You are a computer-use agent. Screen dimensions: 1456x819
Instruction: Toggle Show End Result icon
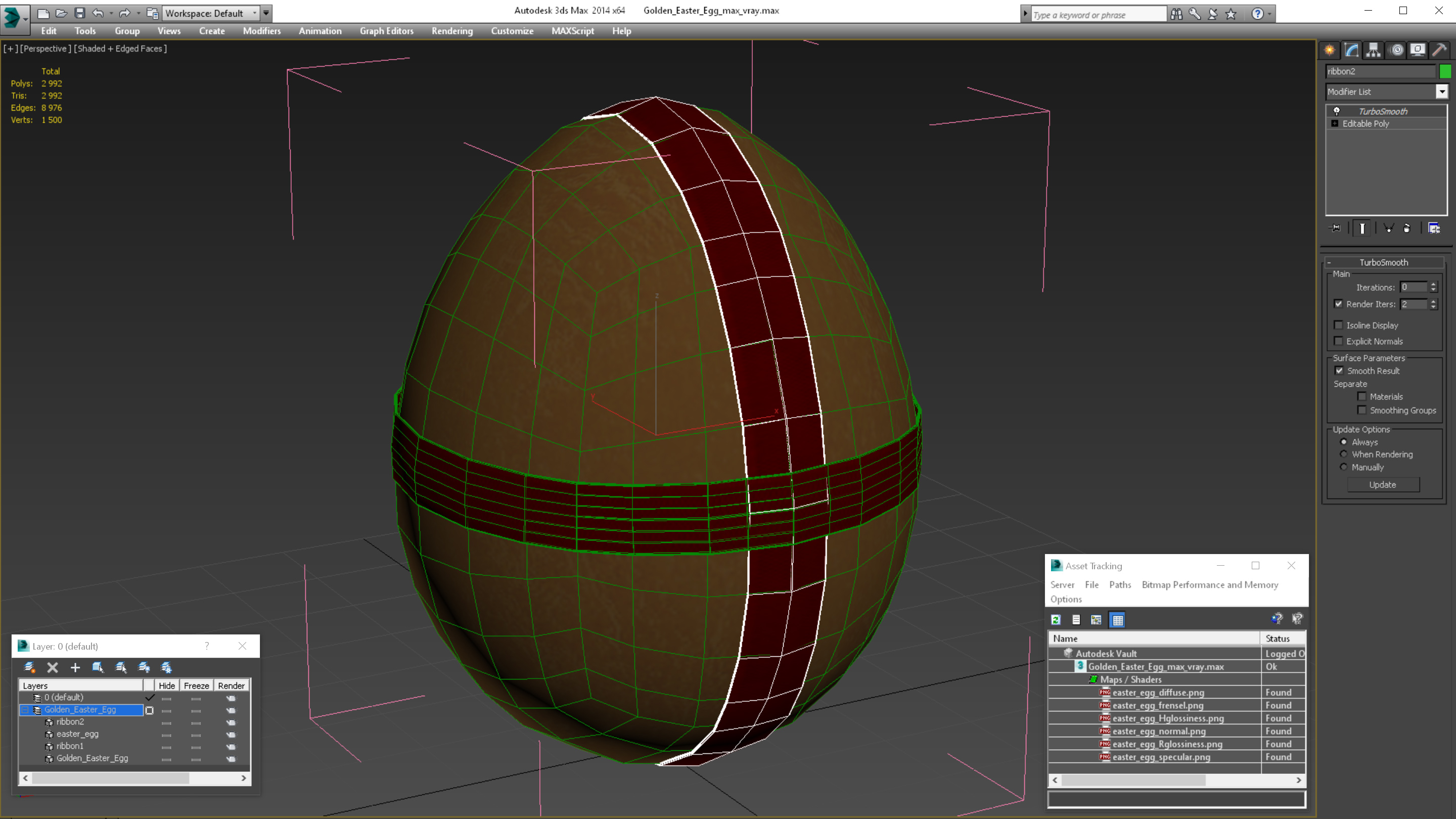tap(1362, 228)
